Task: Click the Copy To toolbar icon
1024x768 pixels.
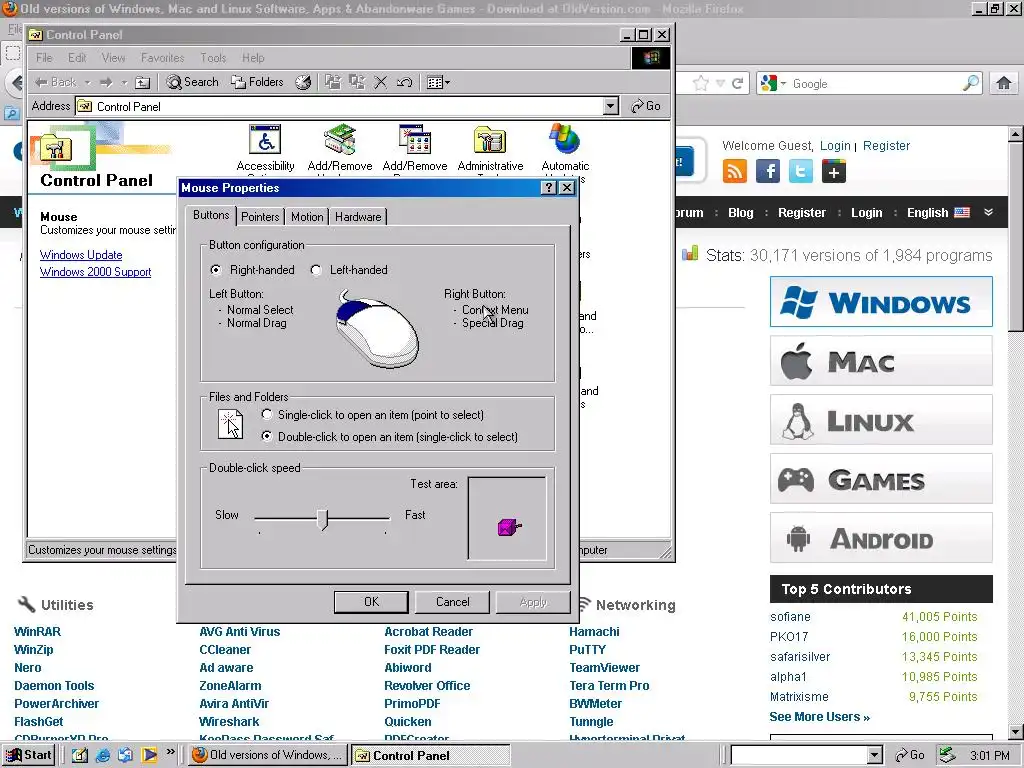Action: point(357,82)
